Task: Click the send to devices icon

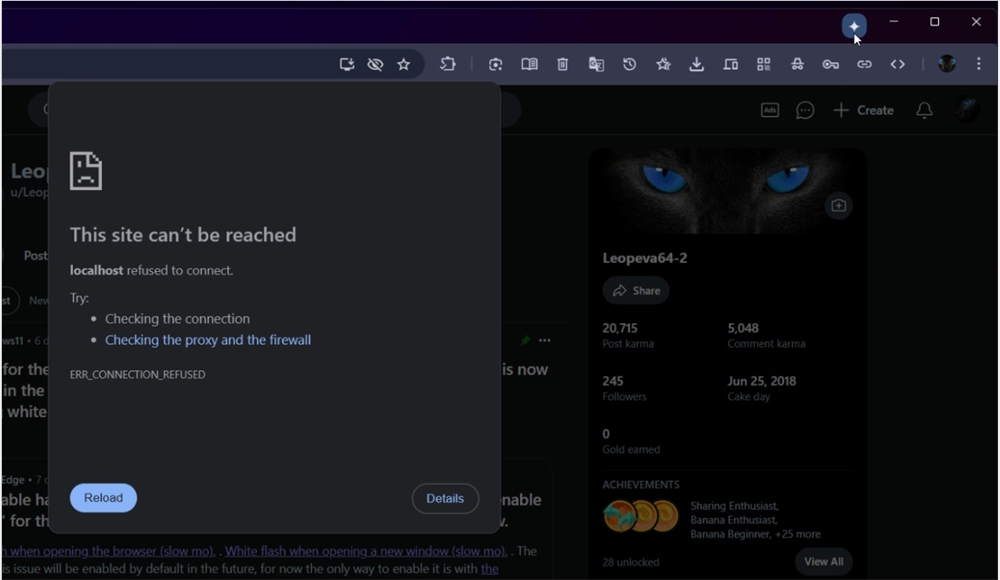Action: pyautogui.click(x=730, y=64)
